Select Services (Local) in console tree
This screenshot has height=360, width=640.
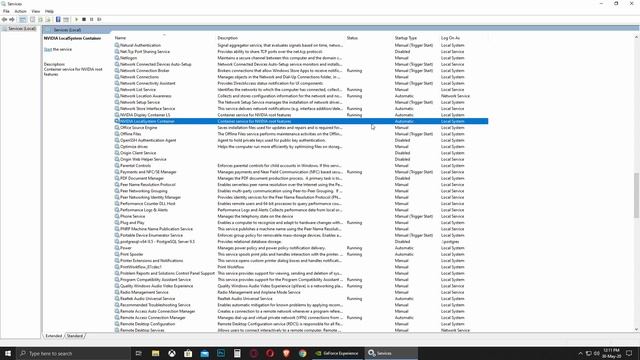[22, 29]
